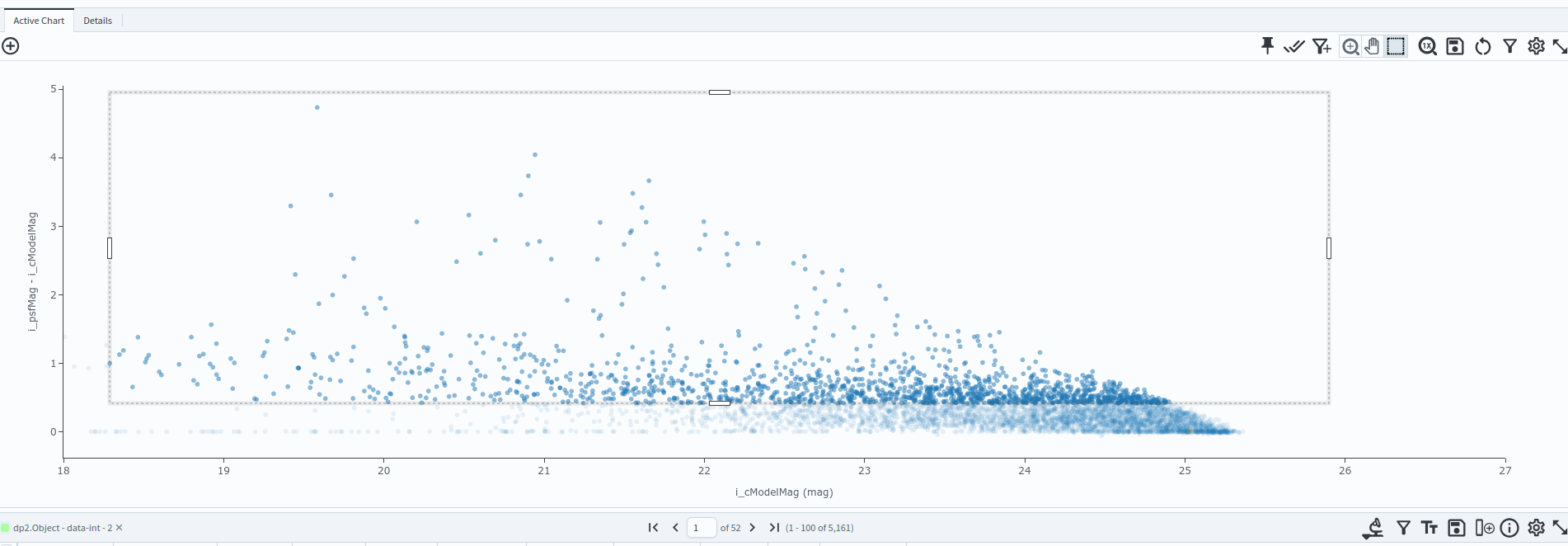
Task: Open chart settings gear in top toolbar
Action: pyautogui.click(x=1536, y=46)
